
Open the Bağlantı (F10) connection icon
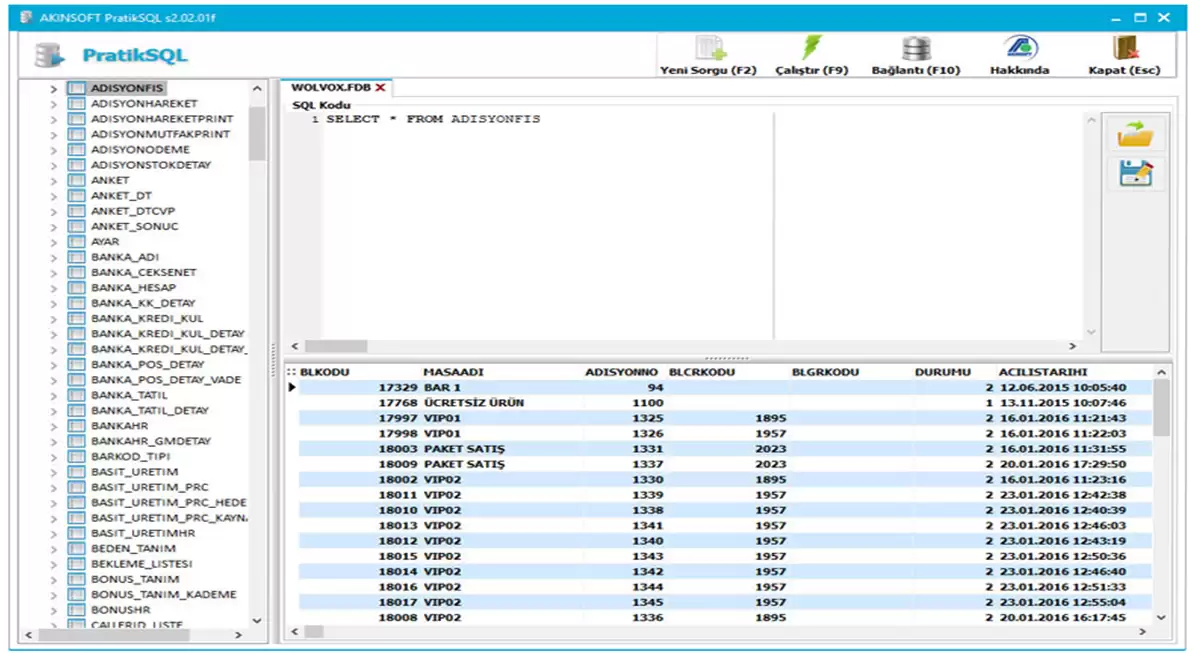(915, 48)
